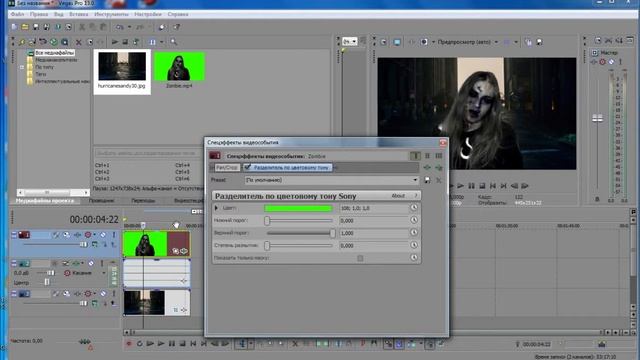Open track 1 automation settings dropdown arrow

click(x=95, y=235)
